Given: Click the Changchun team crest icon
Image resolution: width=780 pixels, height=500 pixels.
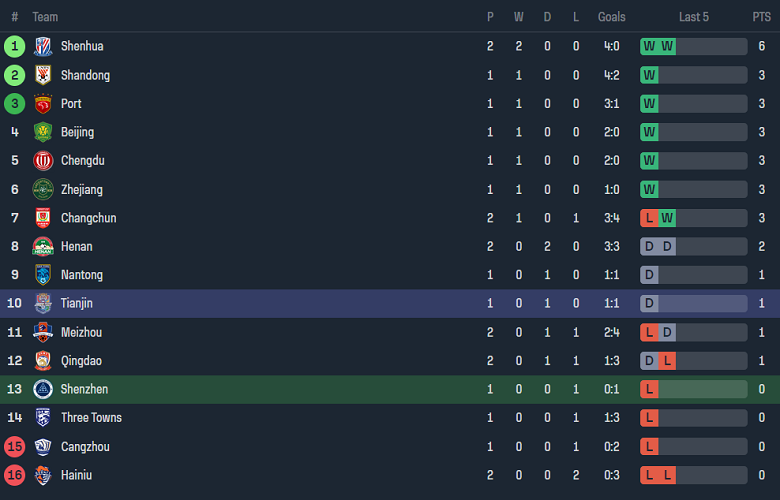Looking at the screenshot, I should [43, 218].
